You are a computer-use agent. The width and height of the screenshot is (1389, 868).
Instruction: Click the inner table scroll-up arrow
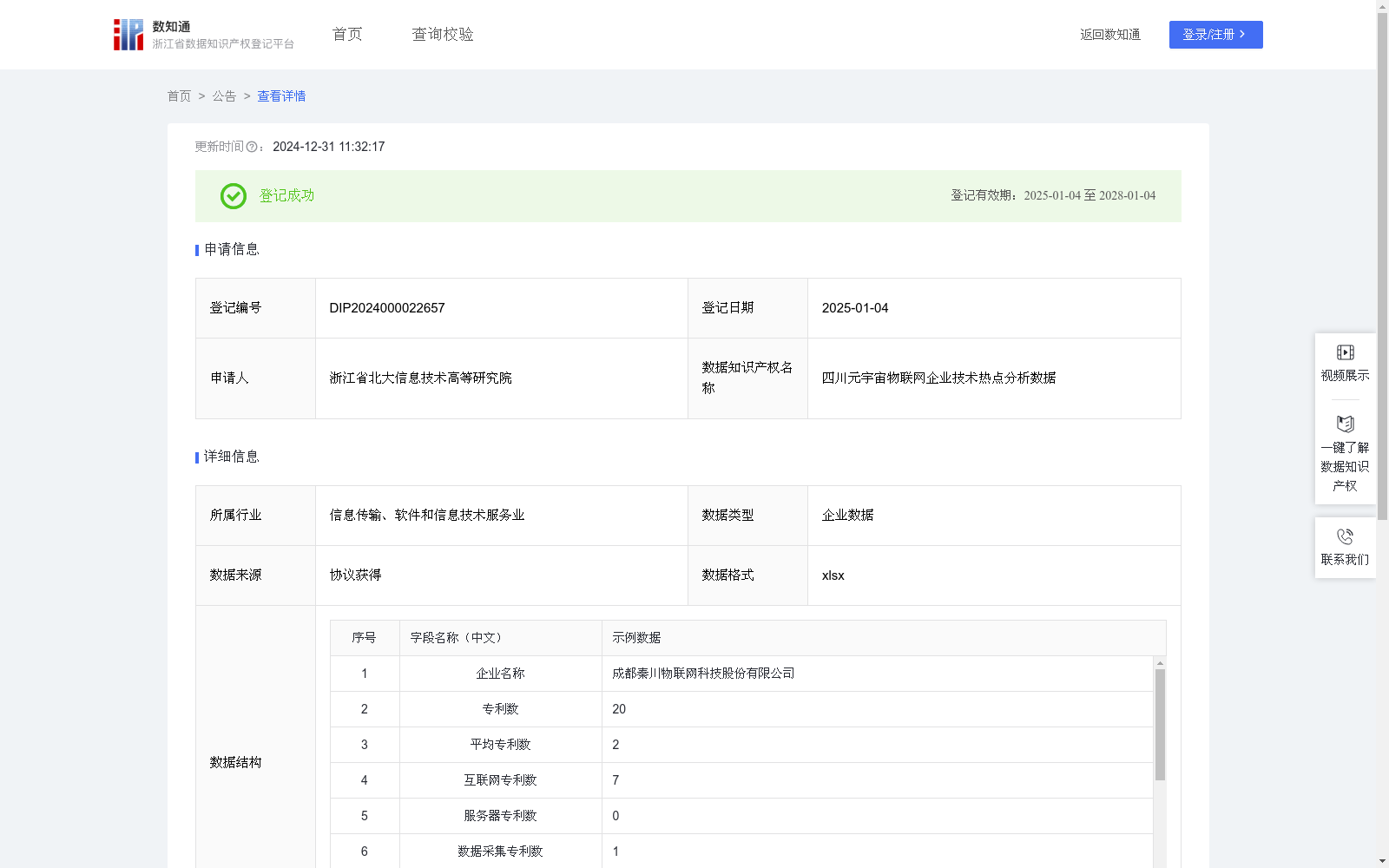(x=1160, y=663)
